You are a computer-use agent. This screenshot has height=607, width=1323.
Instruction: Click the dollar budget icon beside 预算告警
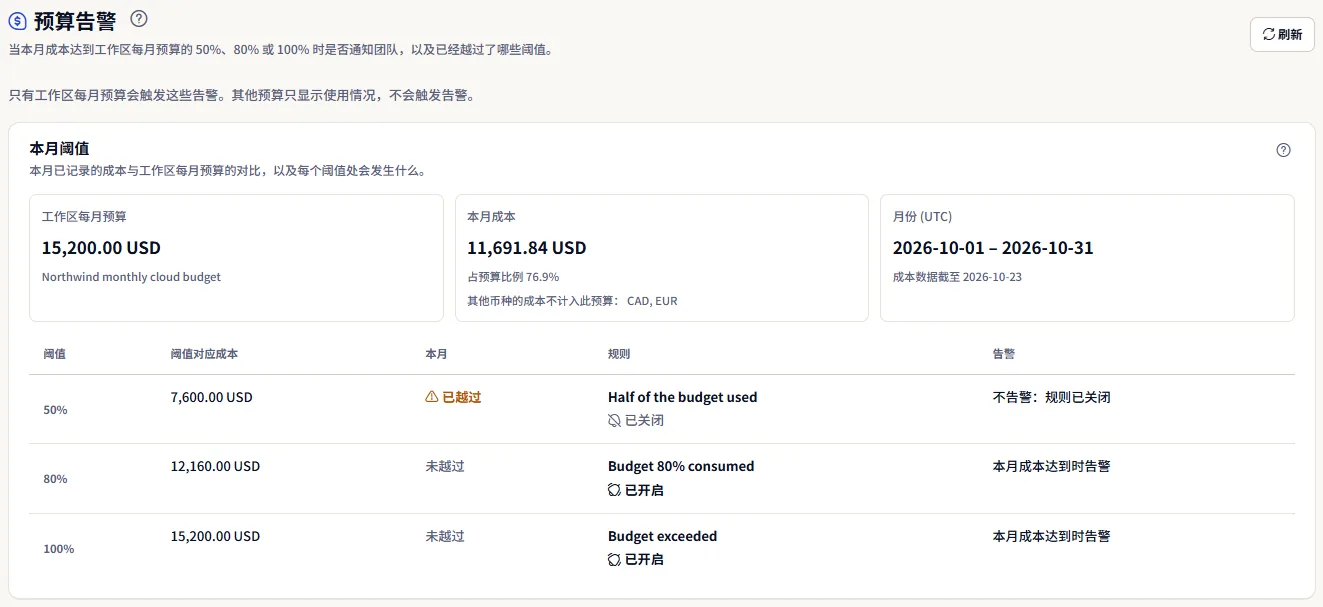tap(18, 19)
